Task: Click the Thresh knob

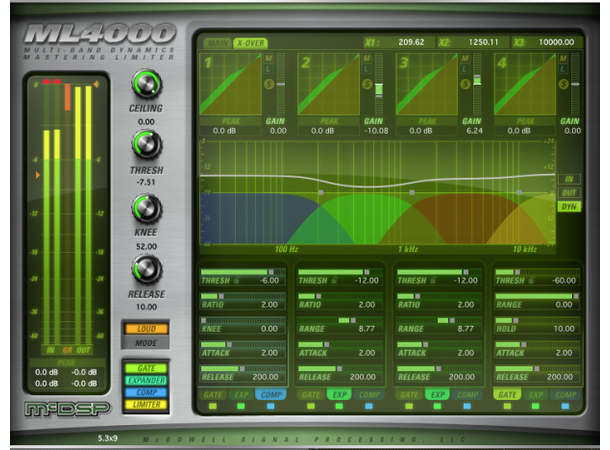Action: pyautogui.click(x=146, y=145)
